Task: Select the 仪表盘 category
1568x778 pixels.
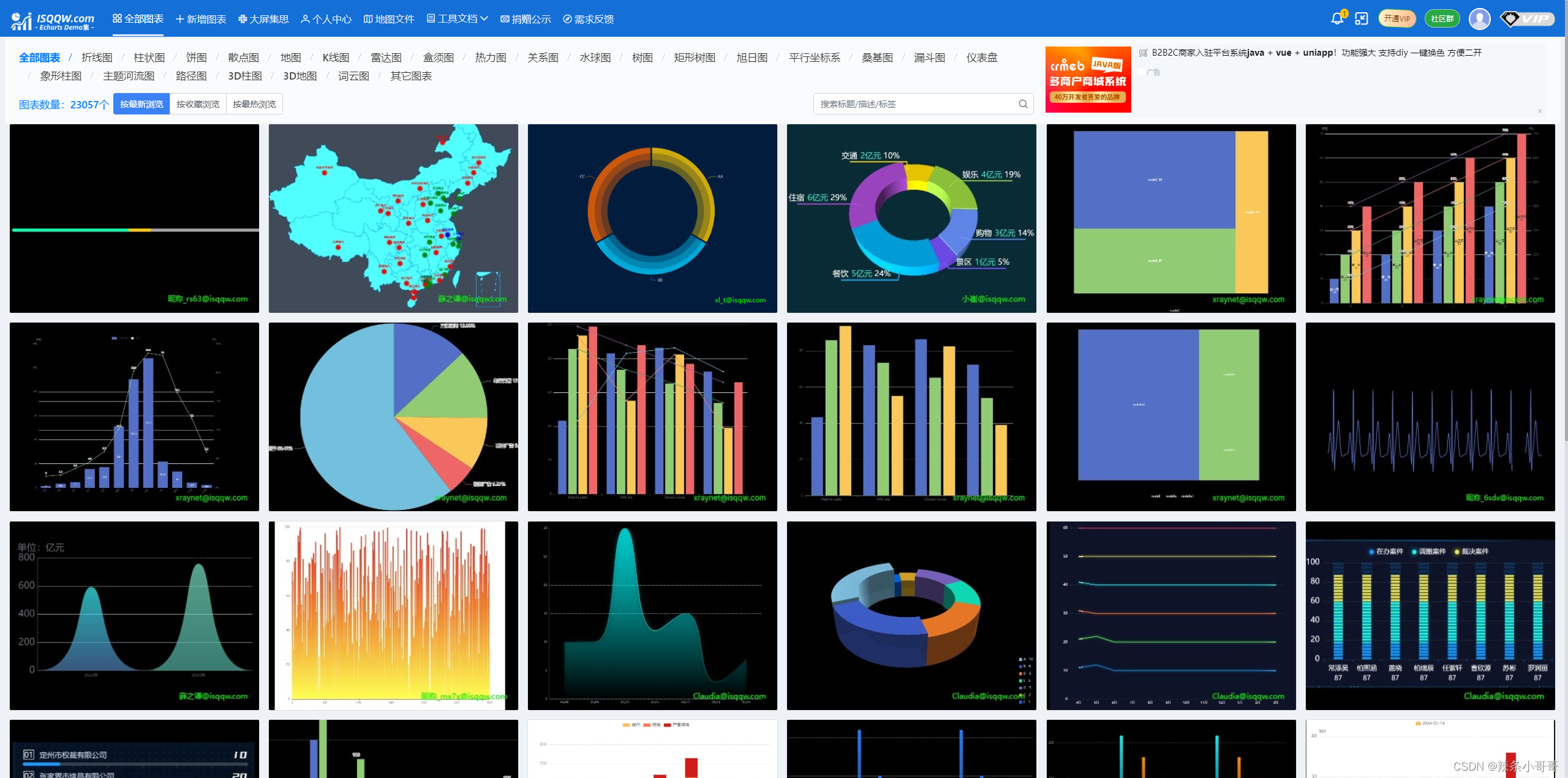Action: click(982, 58)
